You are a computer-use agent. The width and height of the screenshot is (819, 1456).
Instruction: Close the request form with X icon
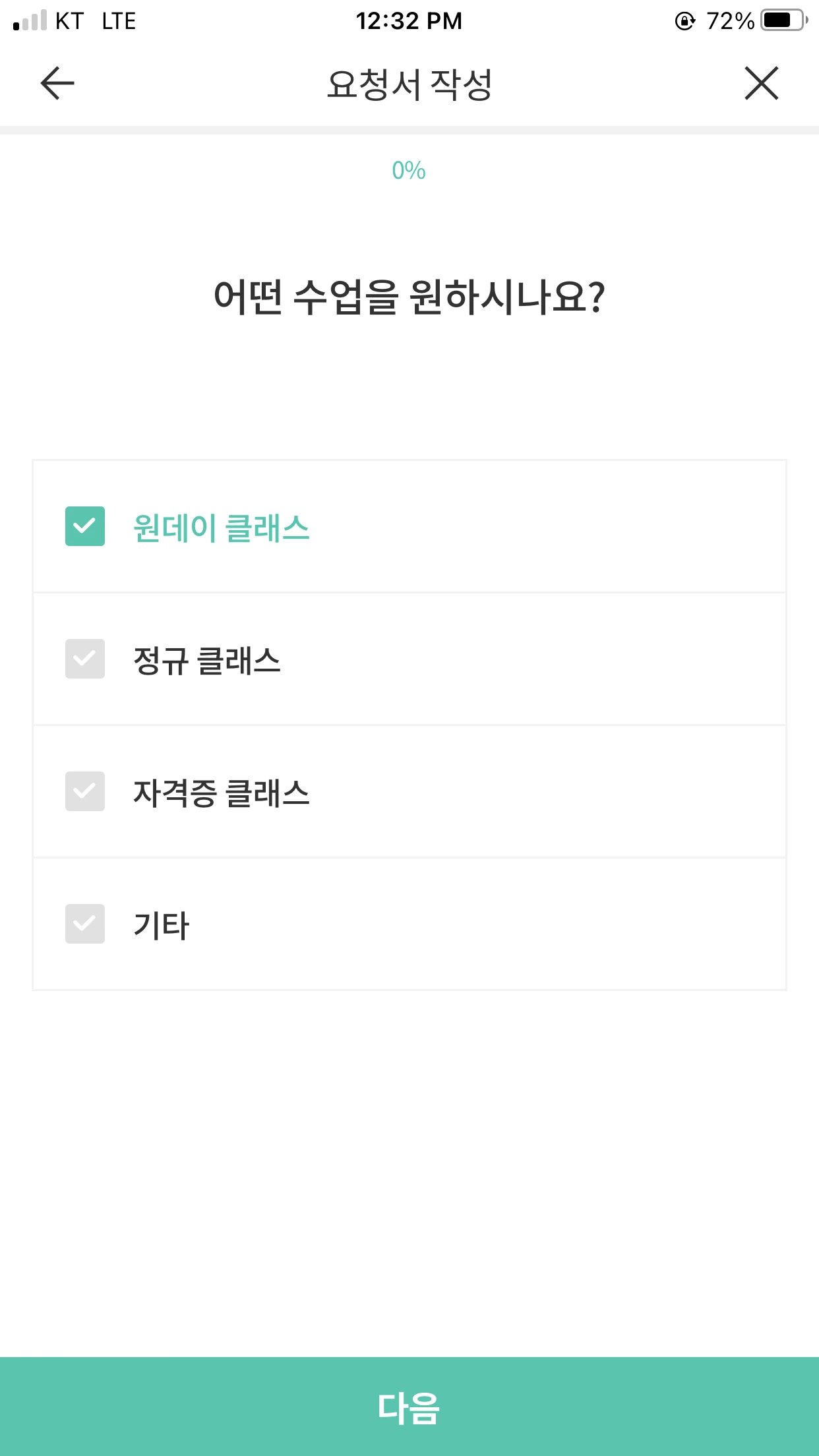pos(762,83)
